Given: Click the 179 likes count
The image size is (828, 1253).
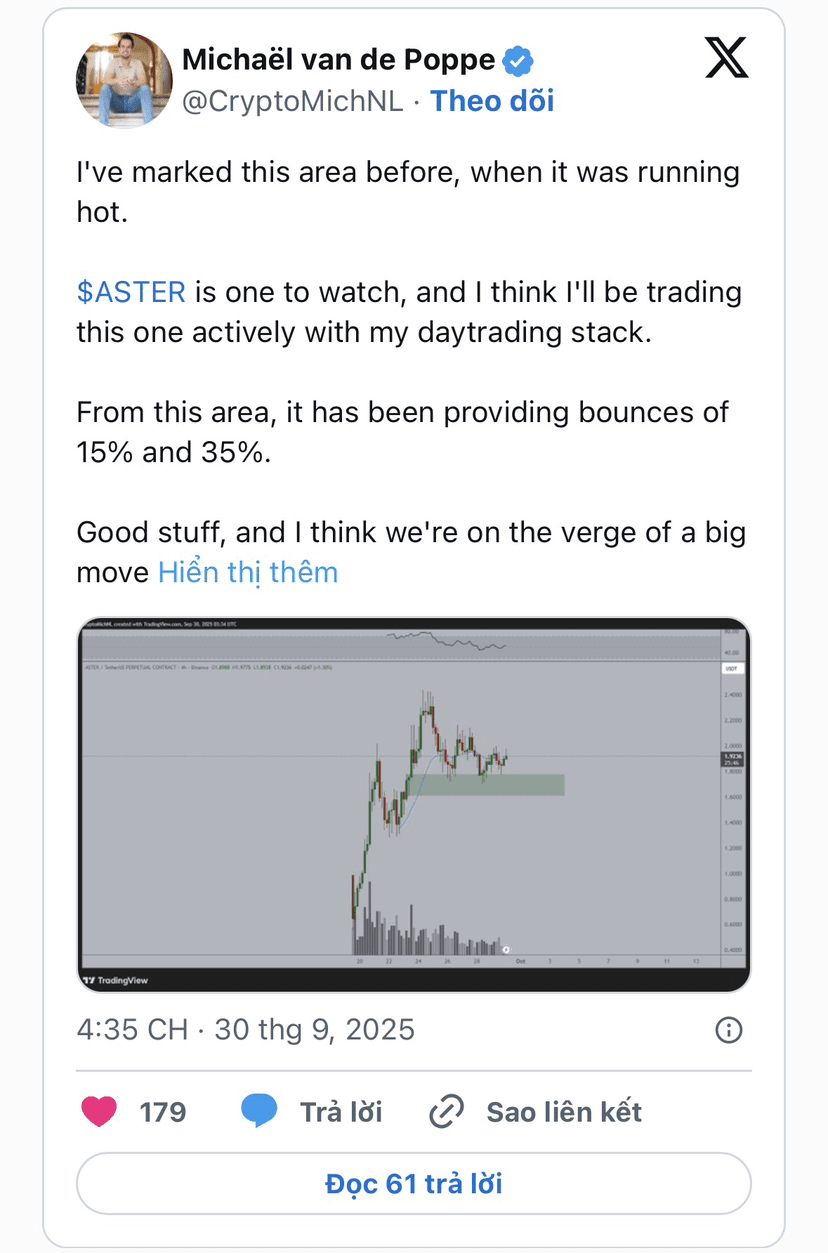Looking at the screenshot, I should click(x=163, y=1111).
